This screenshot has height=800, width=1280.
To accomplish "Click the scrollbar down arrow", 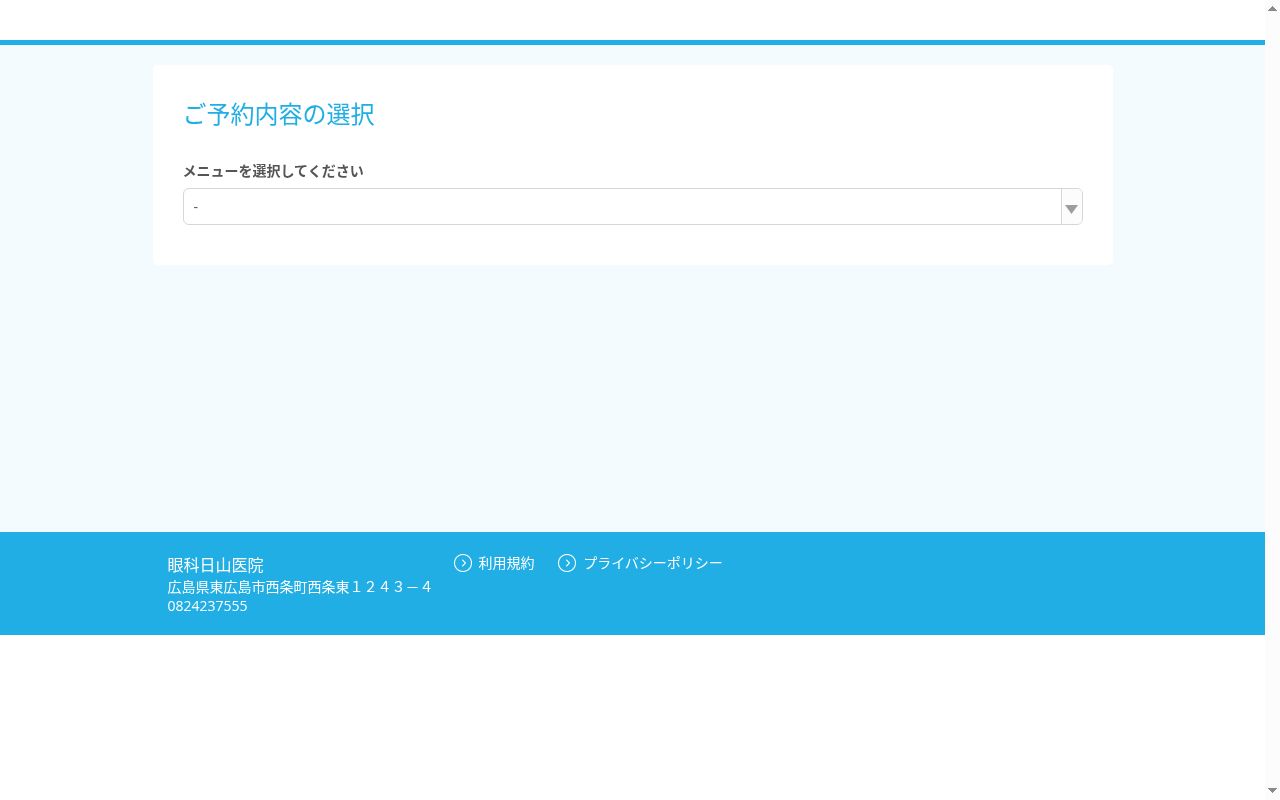I will point(1272,792).
